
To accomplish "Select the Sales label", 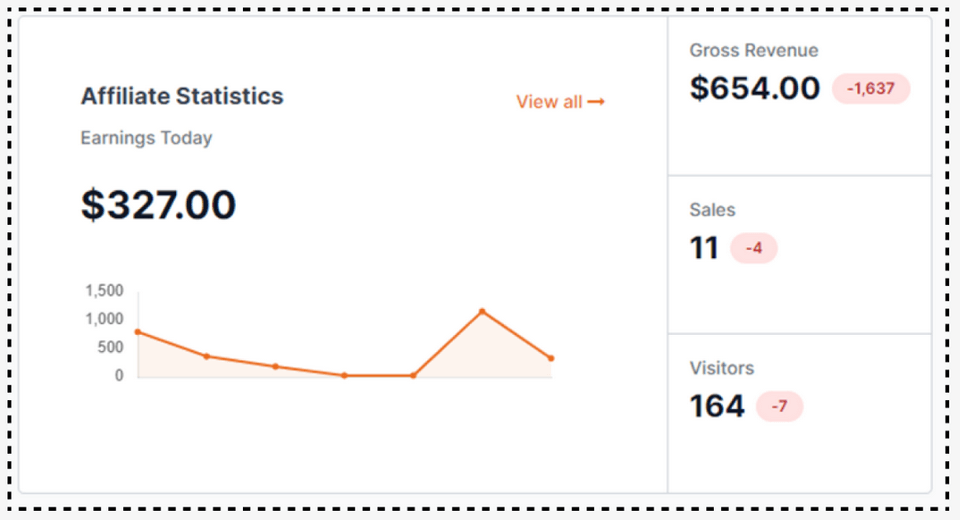I will click(712, 210).
